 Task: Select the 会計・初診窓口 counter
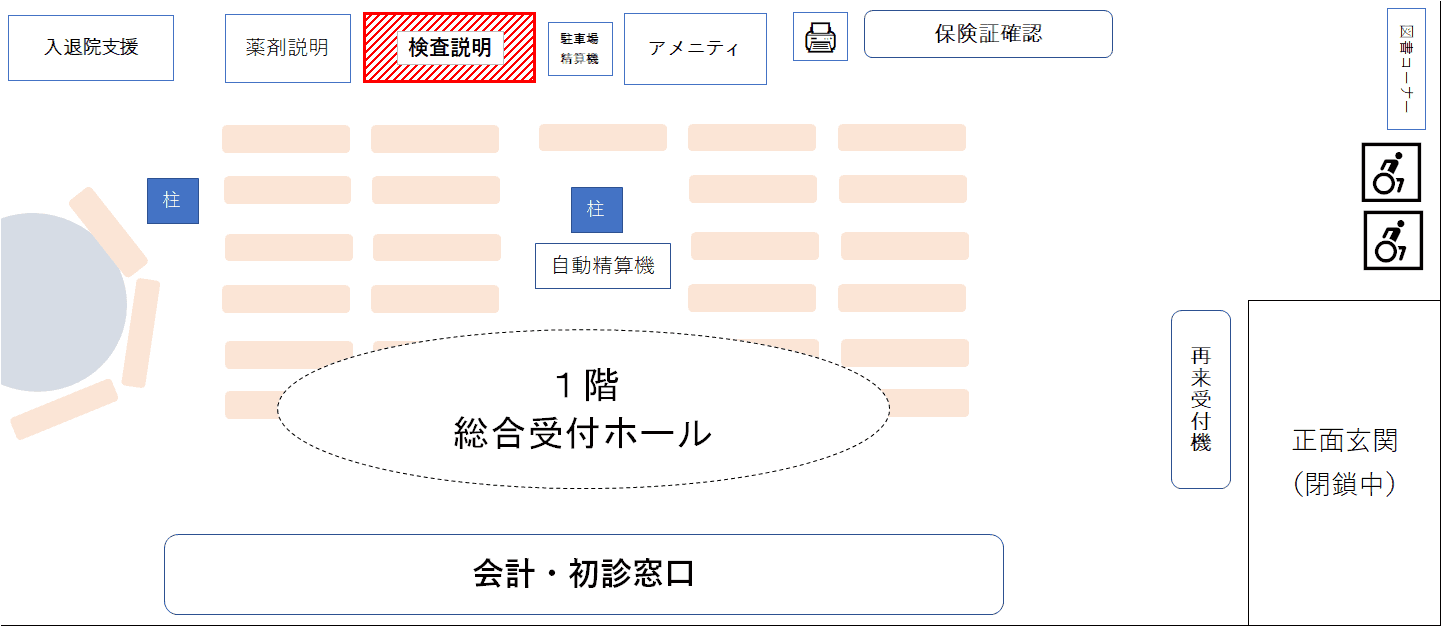tap(584, 574)
